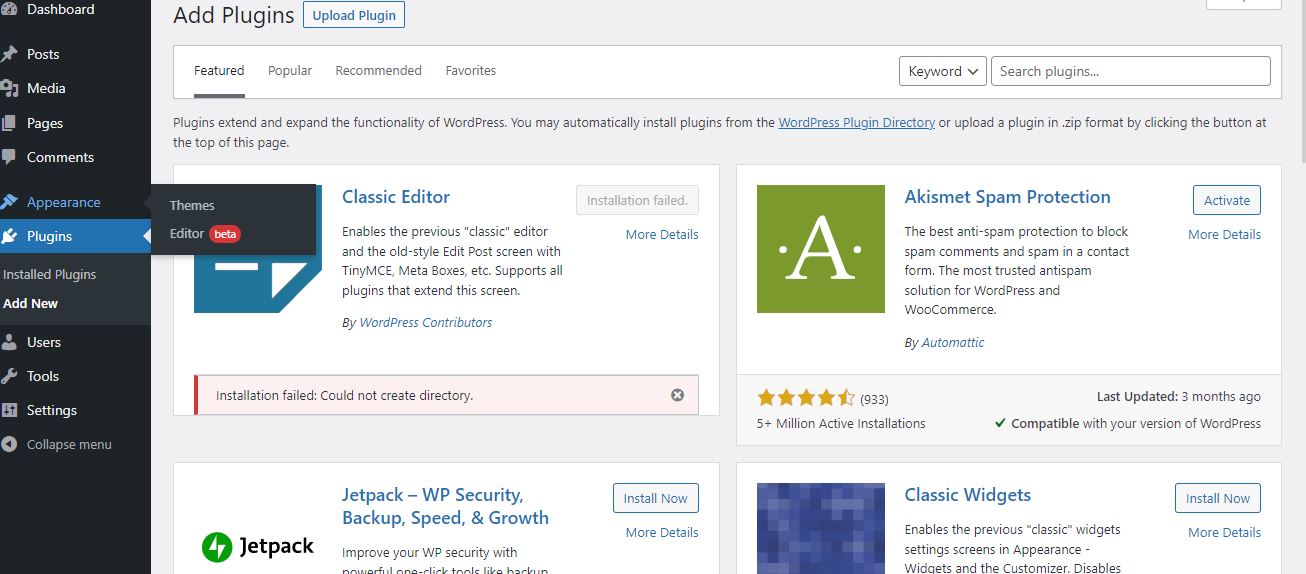
Task: Open More Details for Classic Widgets
Action: click(x=1224, y=532)
